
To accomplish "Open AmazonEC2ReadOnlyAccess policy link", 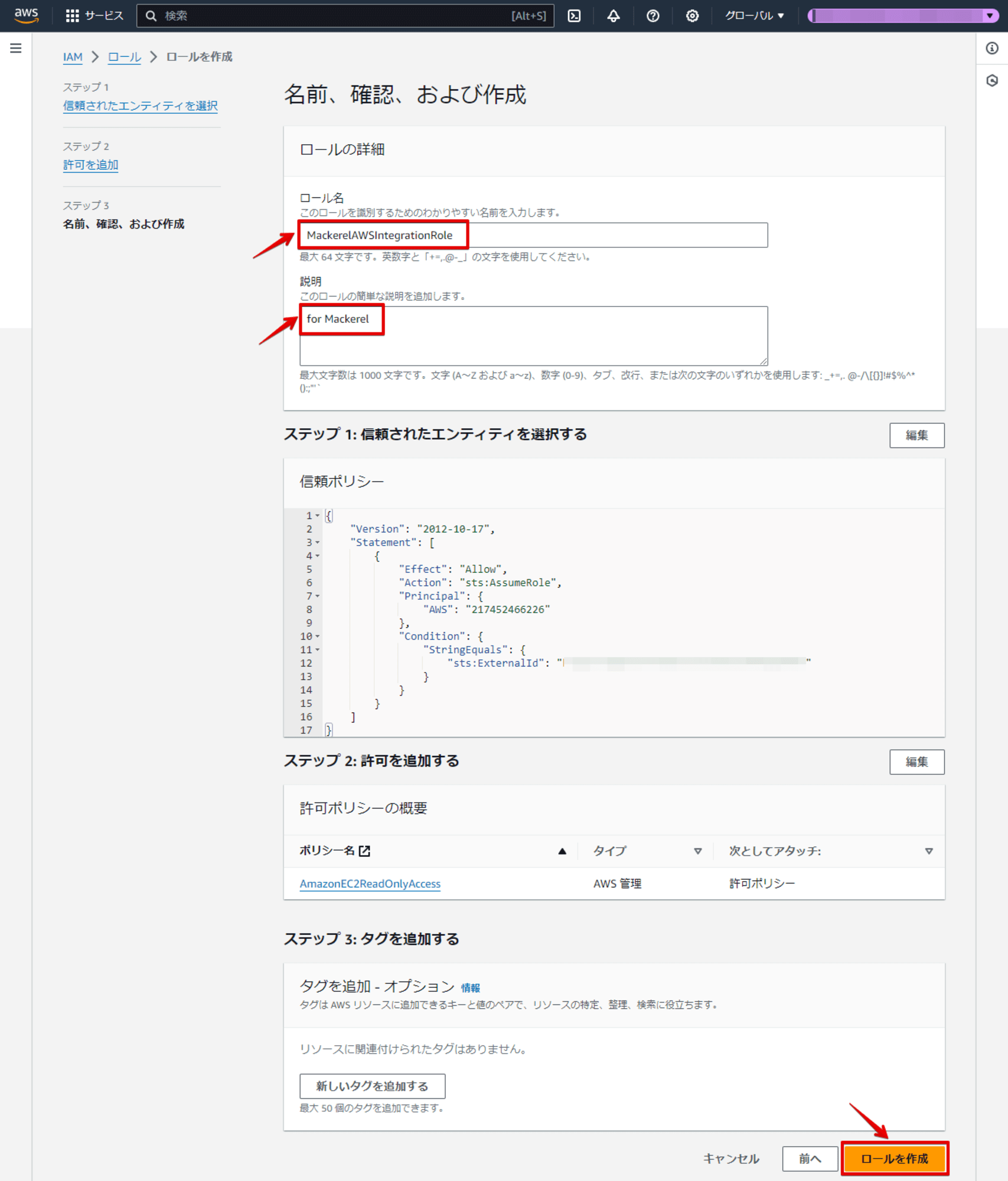I will [x=370, y=883].
